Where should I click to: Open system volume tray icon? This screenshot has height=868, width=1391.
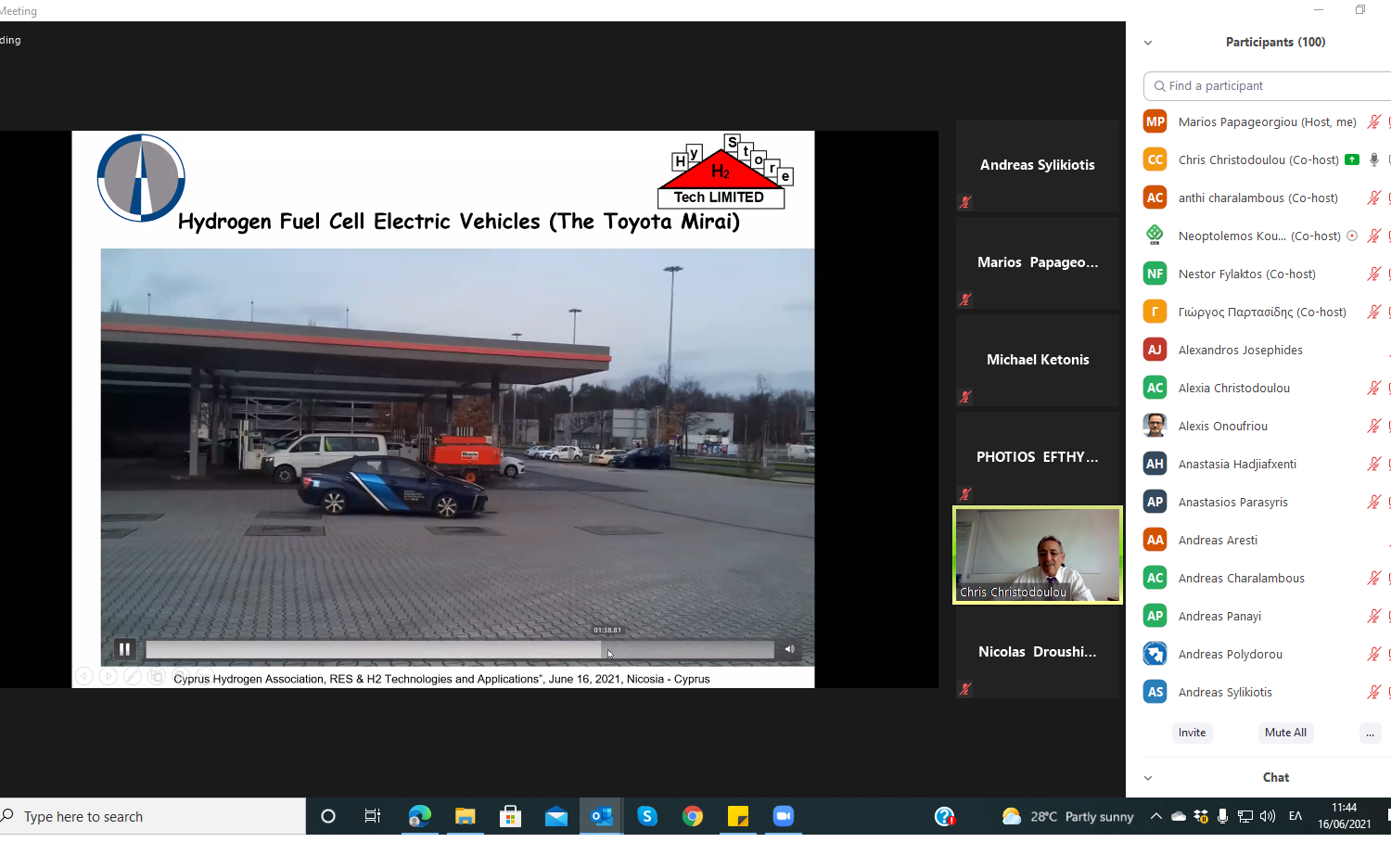(x=1268, y=816)
